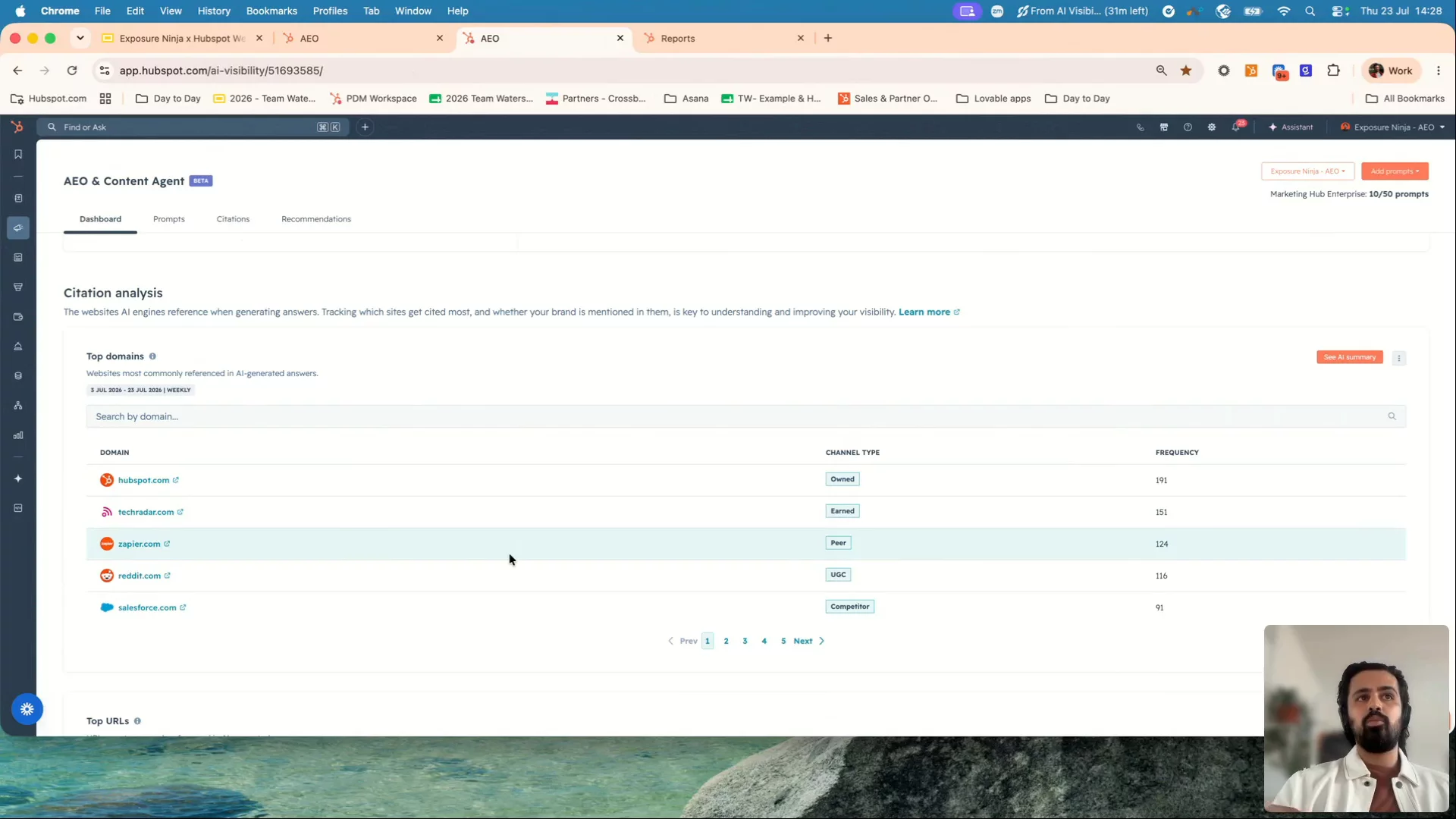The image size is (1456, 819).
Task: Go to page 3 of top domains
Action: click(745, 642)
